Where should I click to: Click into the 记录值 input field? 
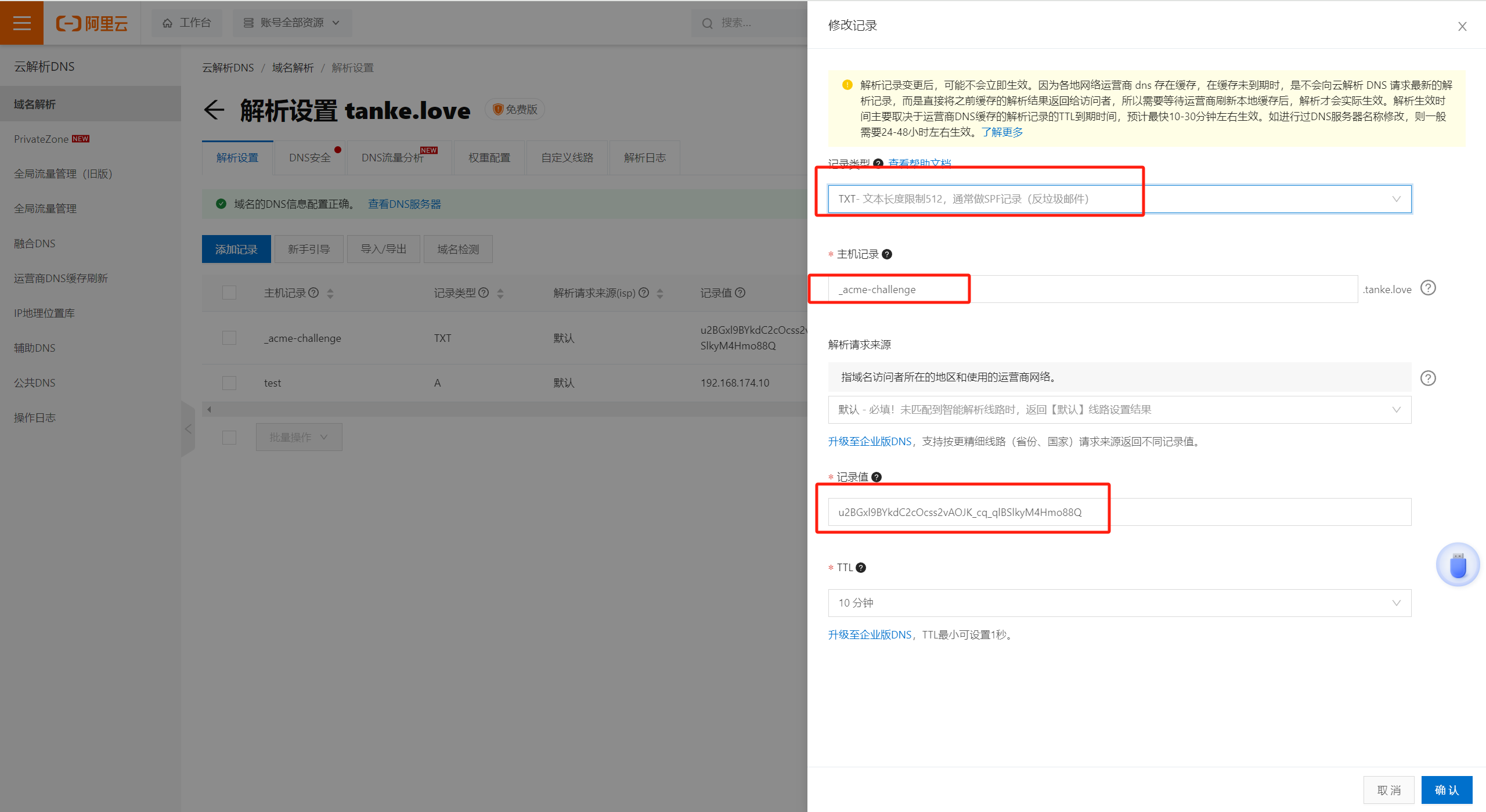1119,513
